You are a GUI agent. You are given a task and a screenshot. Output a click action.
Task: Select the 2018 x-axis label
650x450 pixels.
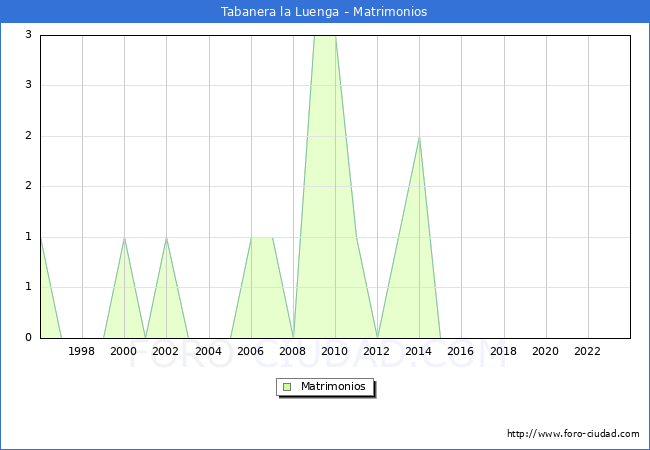tap(503, 351)
